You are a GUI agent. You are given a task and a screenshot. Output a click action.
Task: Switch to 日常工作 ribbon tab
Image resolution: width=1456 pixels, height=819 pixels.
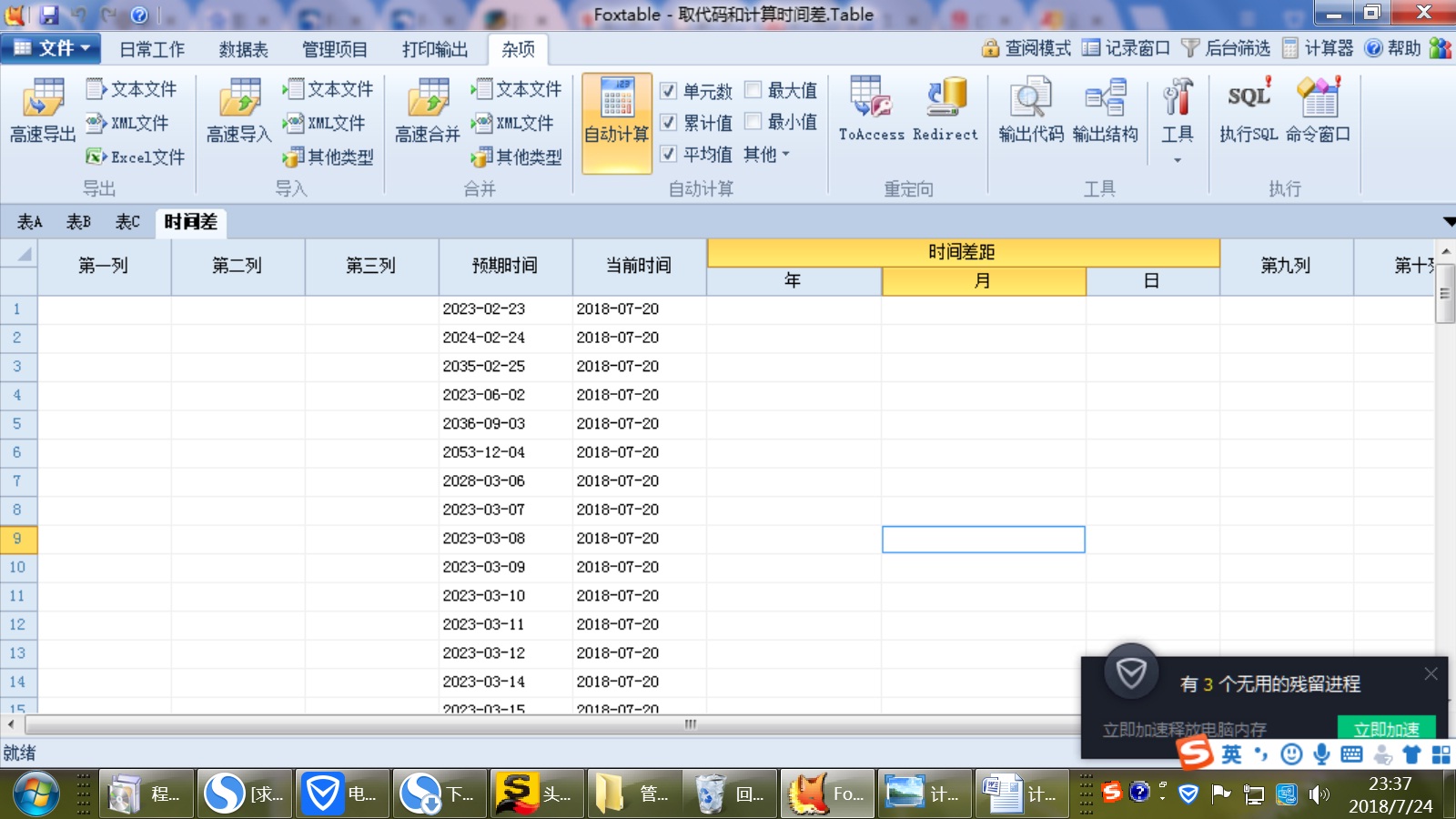click(x=152, y=49)
